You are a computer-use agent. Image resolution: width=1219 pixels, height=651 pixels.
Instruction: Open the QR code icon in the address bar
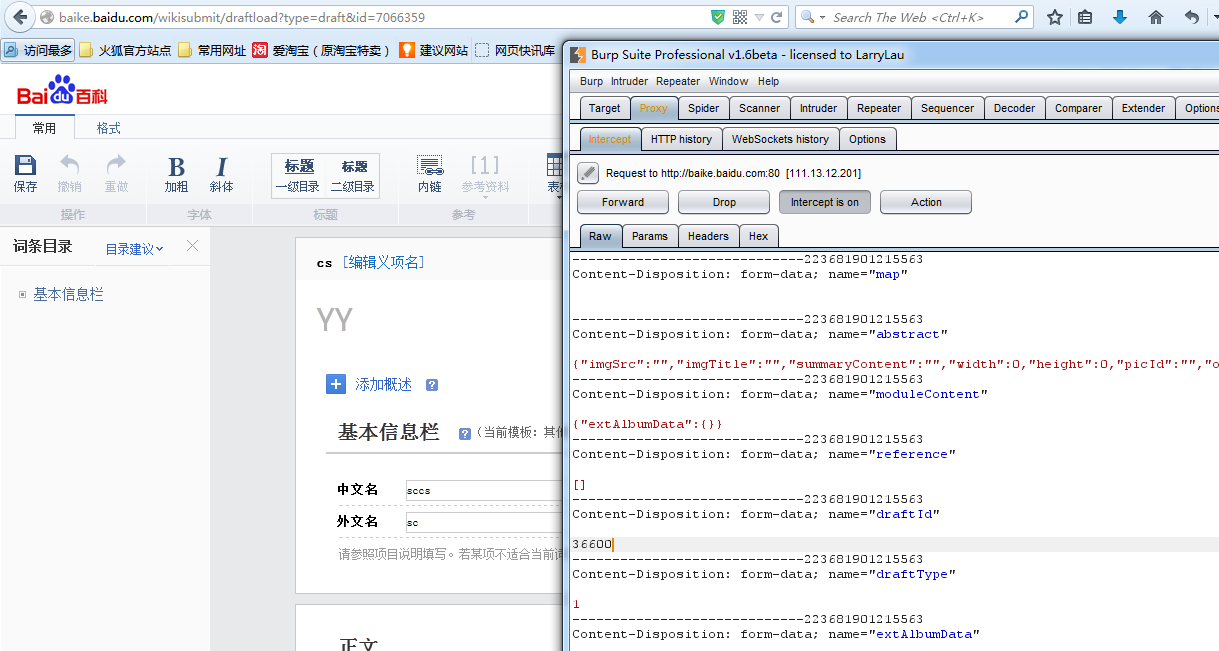tap(740, 17)
